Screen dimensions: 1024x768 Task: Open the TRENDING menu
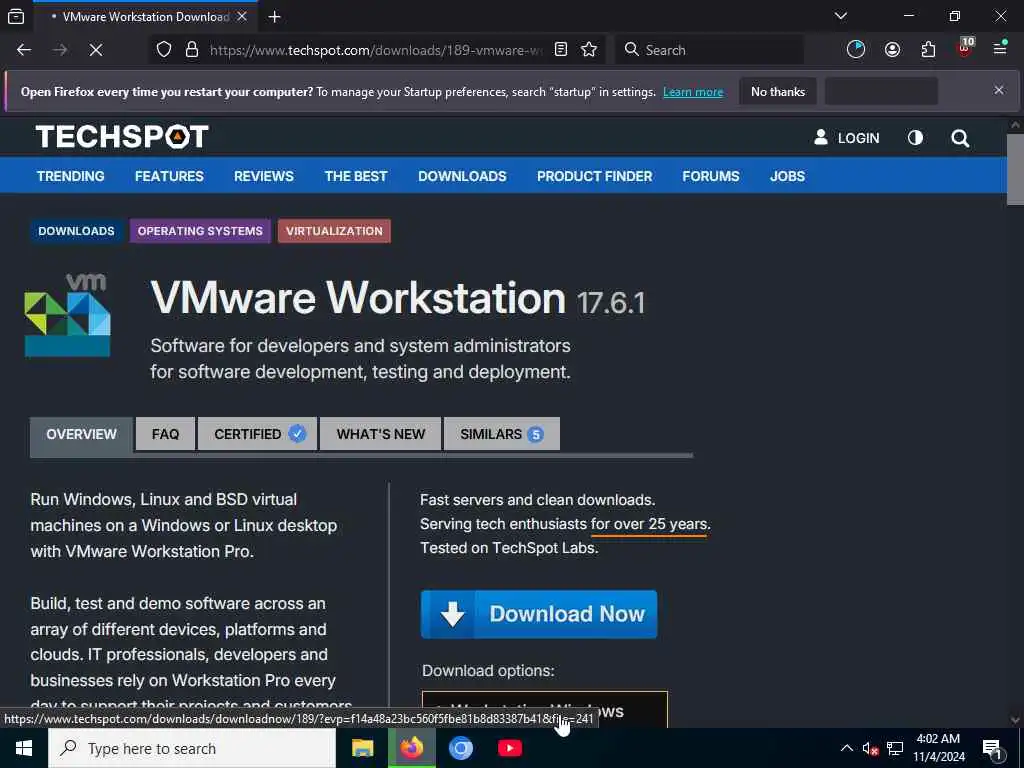[x=71, y=176]
